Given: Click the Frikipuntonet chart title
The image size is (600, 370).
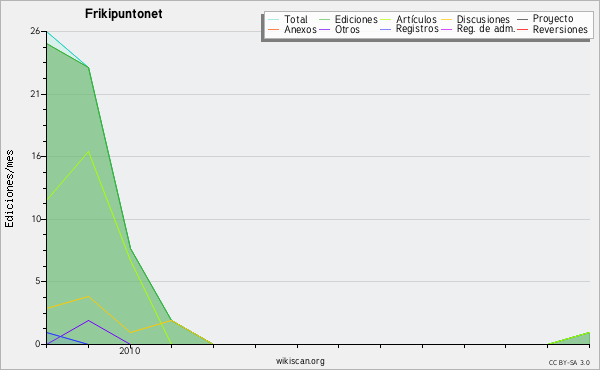Looking at the screenshot, I should point(124,14).
